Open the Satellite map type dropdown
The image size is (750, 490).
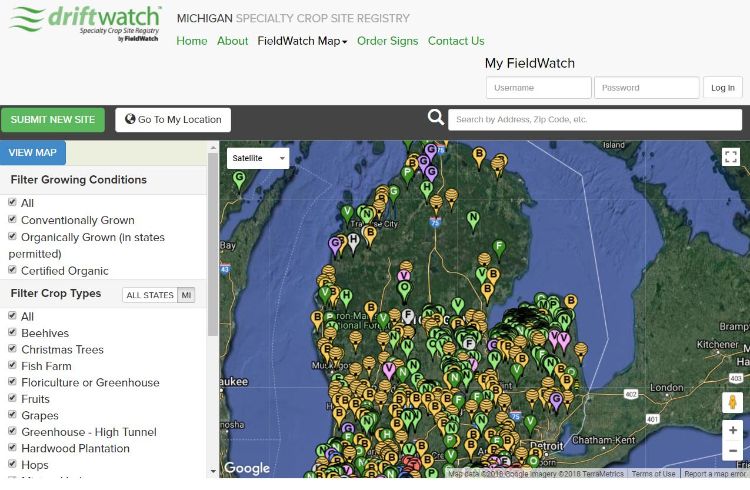[x=257, y=158]
